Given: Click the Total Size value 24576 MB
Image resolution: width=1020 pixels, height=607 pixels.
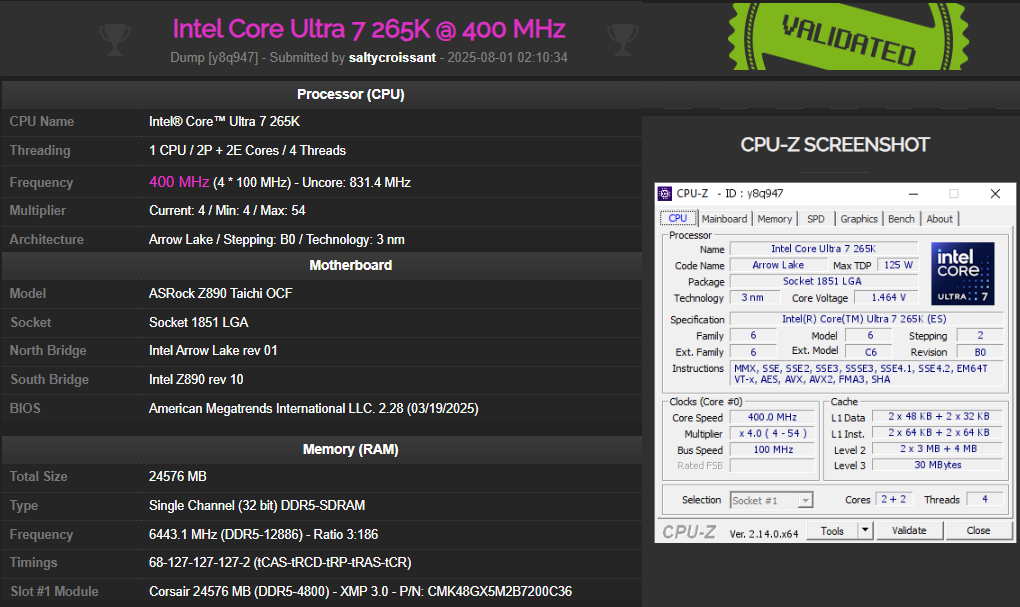Looking at the screenshot, I should click(178, 477).
